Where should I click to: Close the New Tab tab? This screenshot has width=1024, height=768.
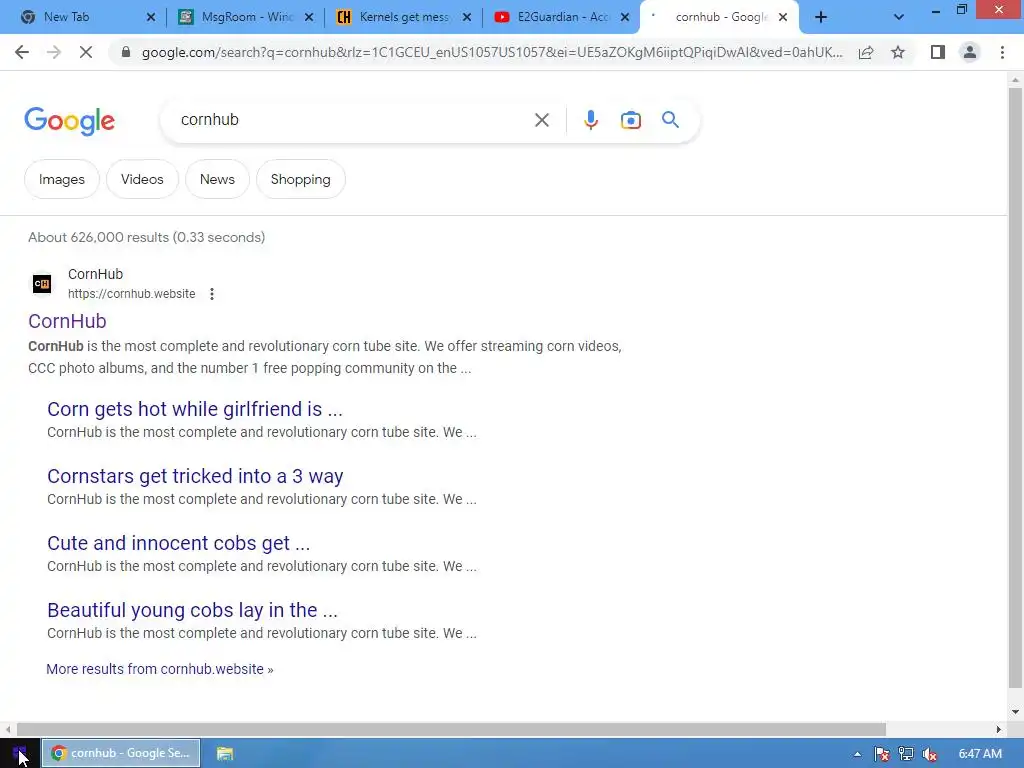[x=151, y=18]
